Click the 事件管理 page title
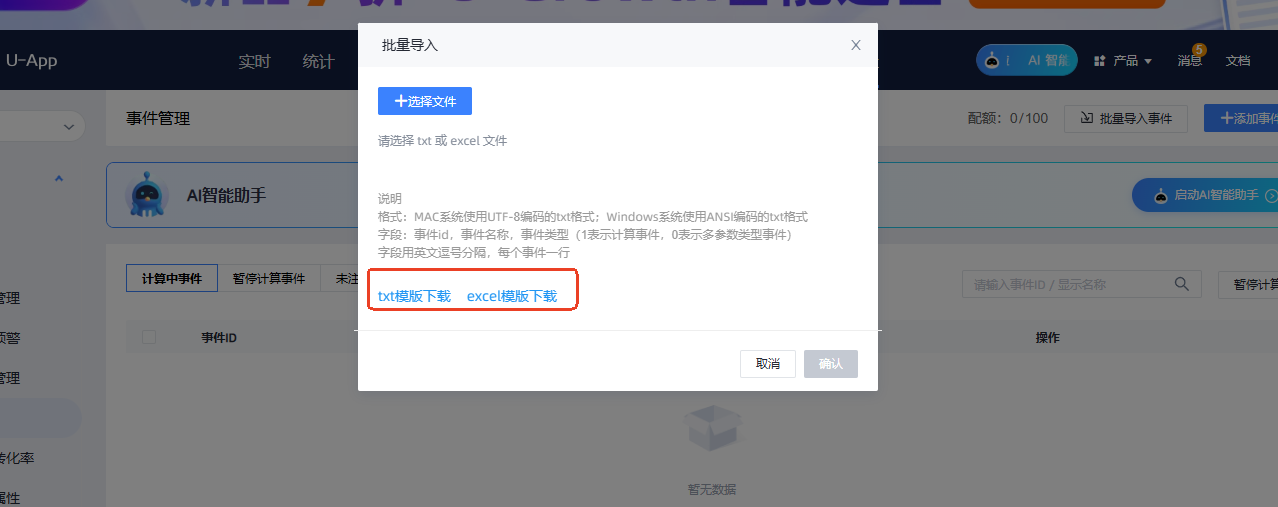 coord(158,118)
